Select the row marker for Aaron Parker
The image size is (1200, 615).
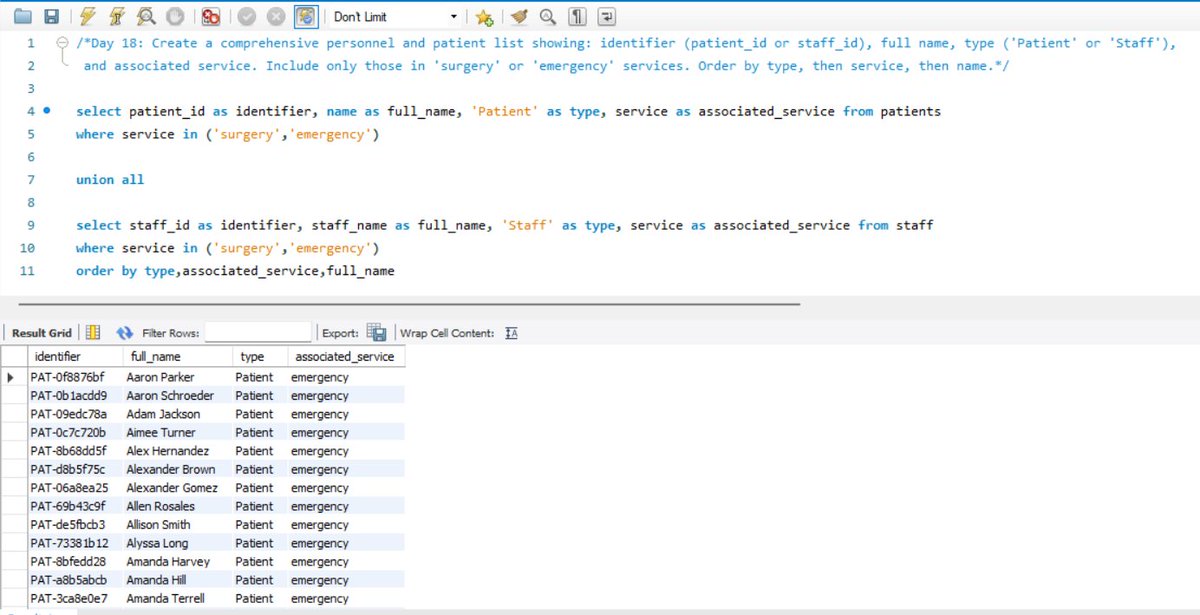point(13,377)
